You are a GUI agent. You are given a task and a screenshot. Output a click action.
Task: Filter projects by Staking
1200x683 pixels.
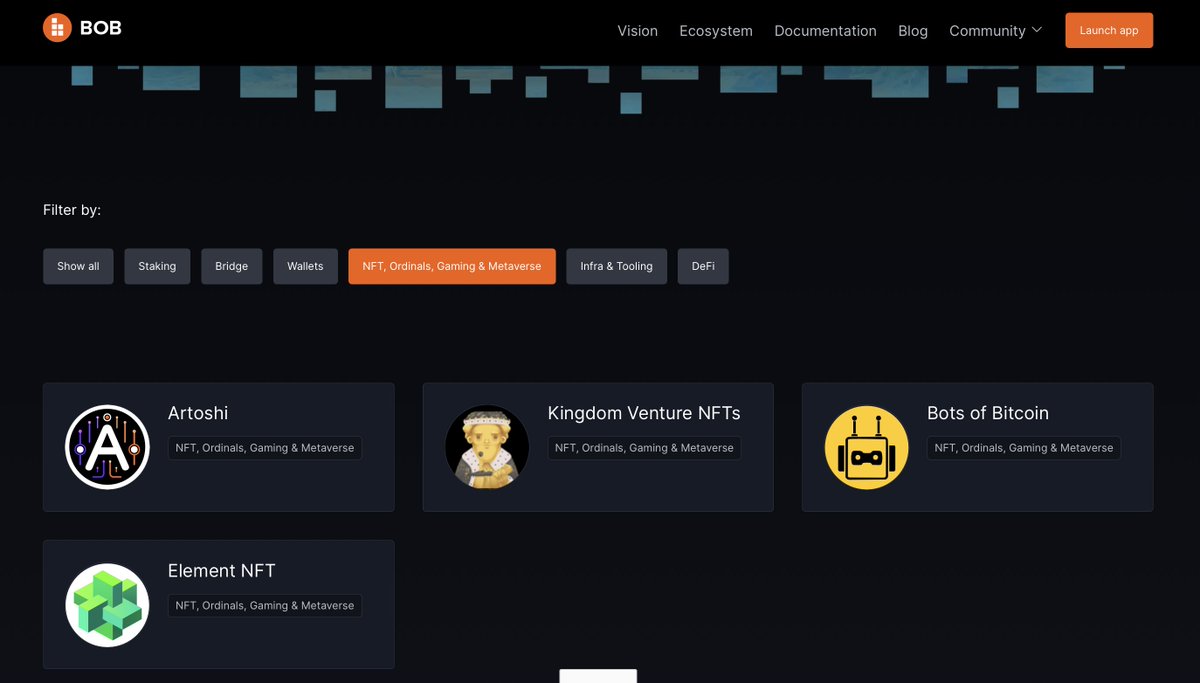[x=157, y=266]
